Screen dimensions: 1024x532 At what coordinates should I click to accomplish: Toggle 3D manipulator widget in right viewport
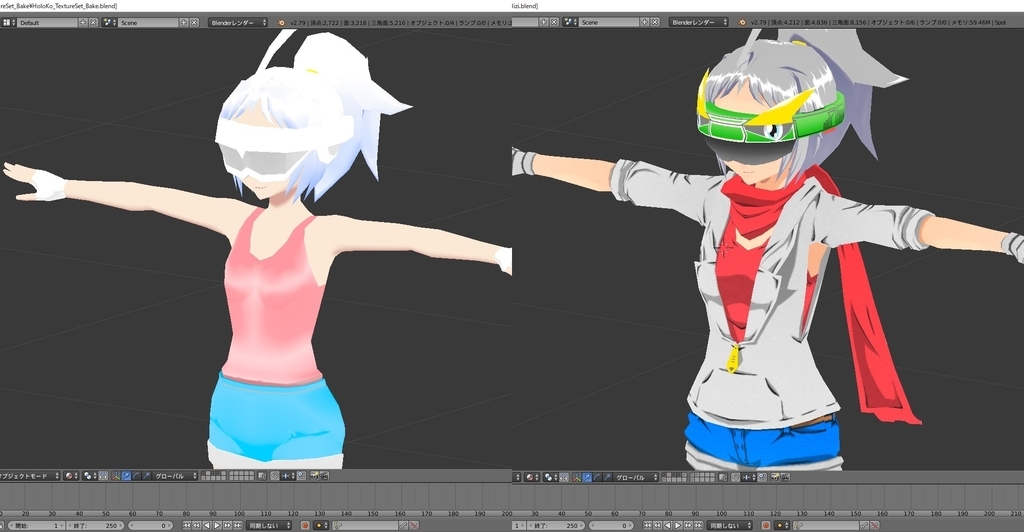(x=577, y=478)
